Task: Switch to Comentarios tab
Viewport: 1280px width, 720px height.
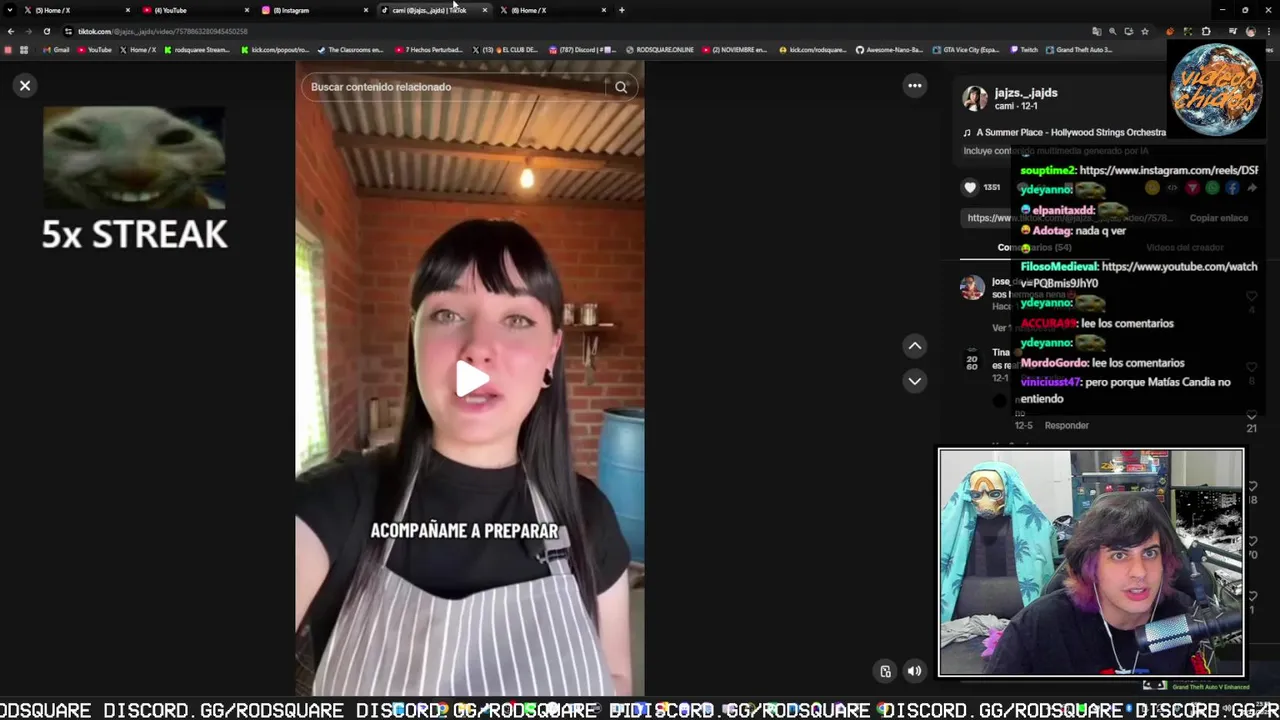Action: (x=1034, y=247)
